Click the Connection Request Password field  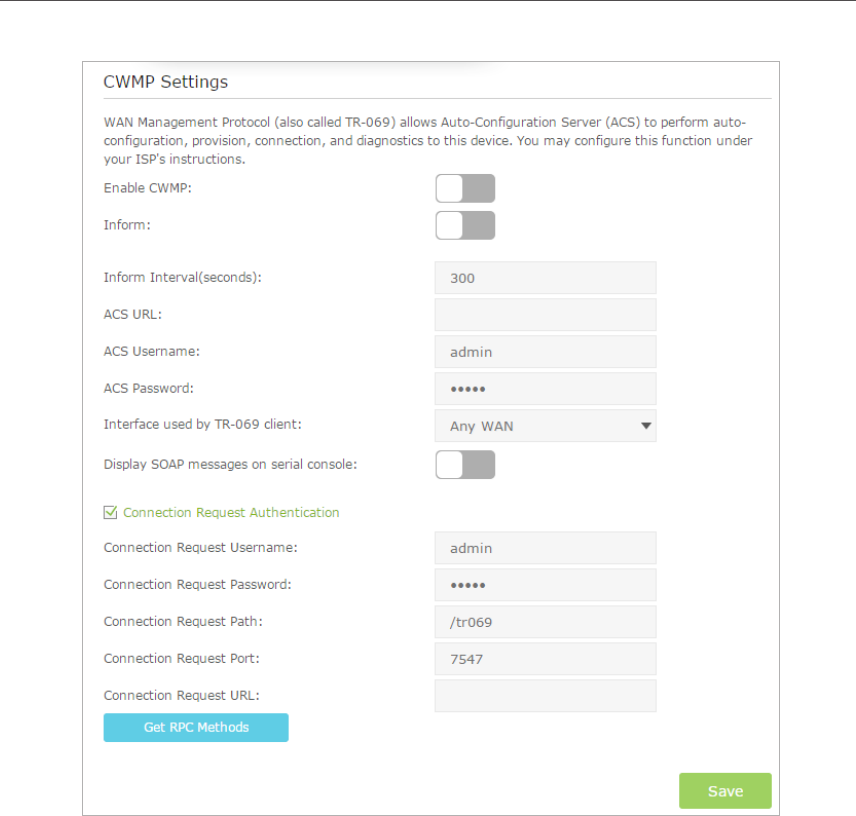[545, 585]
